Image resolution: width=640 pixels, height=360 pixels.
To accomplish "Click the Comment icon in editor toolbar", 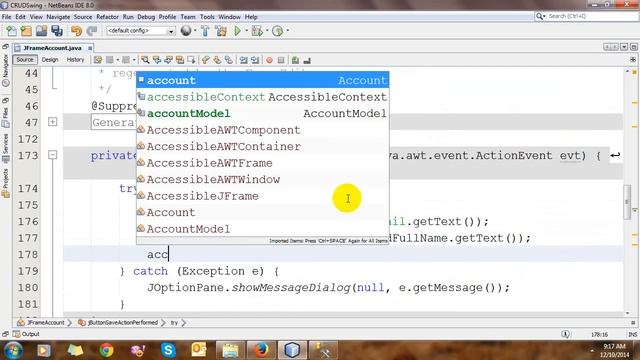I will (x=296, y=60).
